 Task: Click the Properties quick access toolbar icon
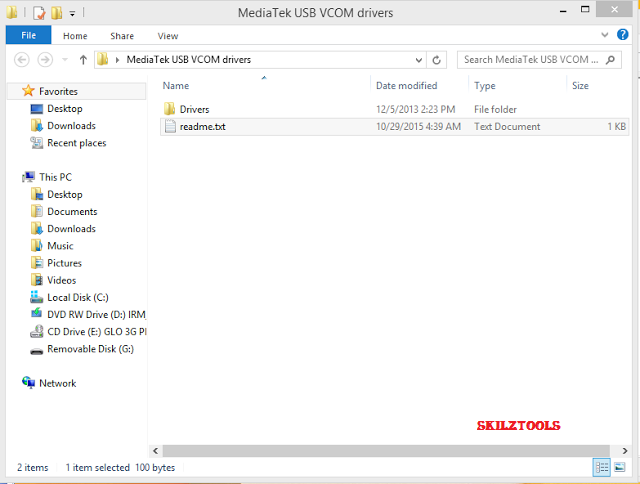[39, 13]
